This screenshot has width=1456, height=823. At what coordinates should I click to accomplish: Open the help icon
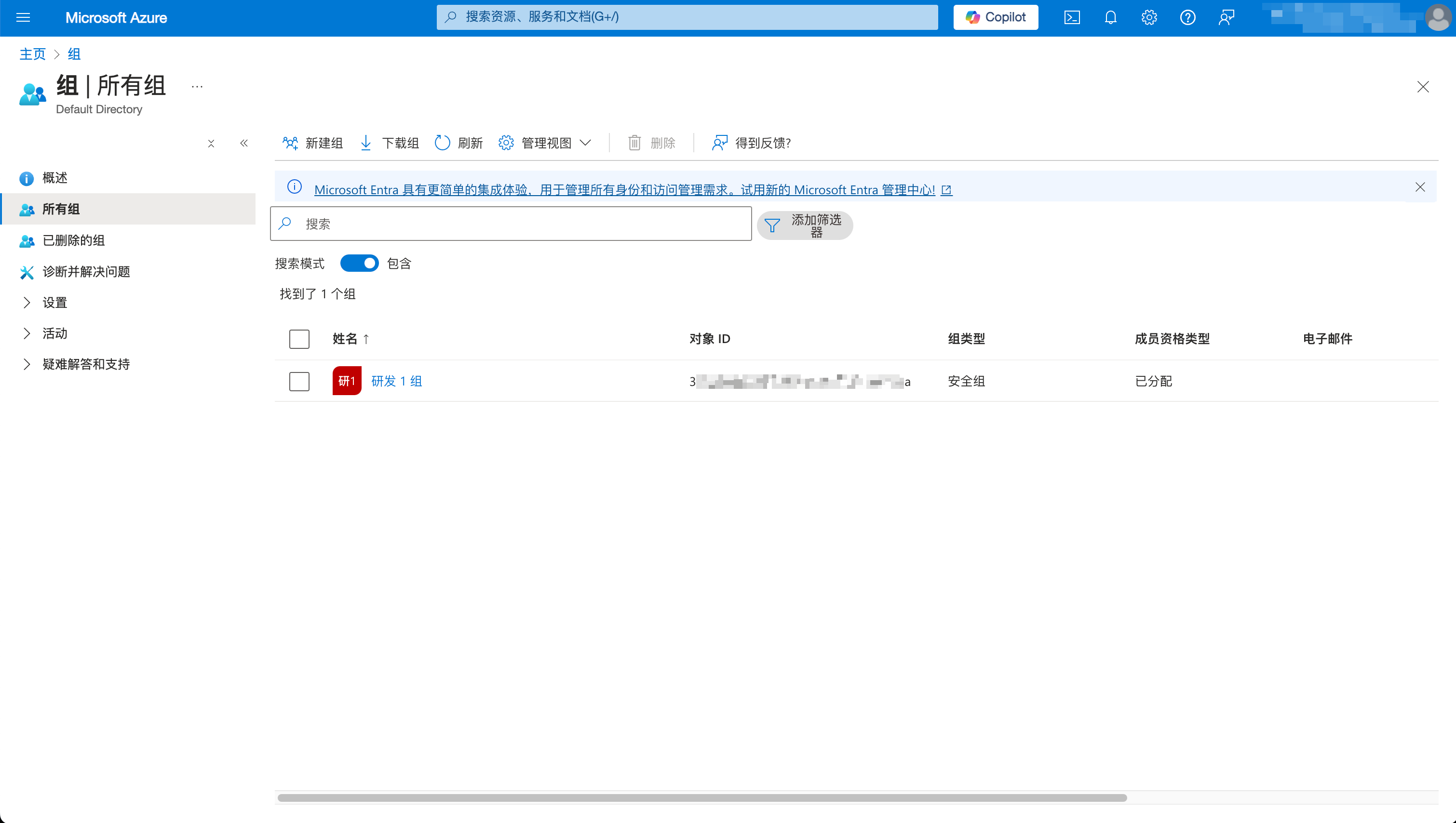(x=1187, y=17)
